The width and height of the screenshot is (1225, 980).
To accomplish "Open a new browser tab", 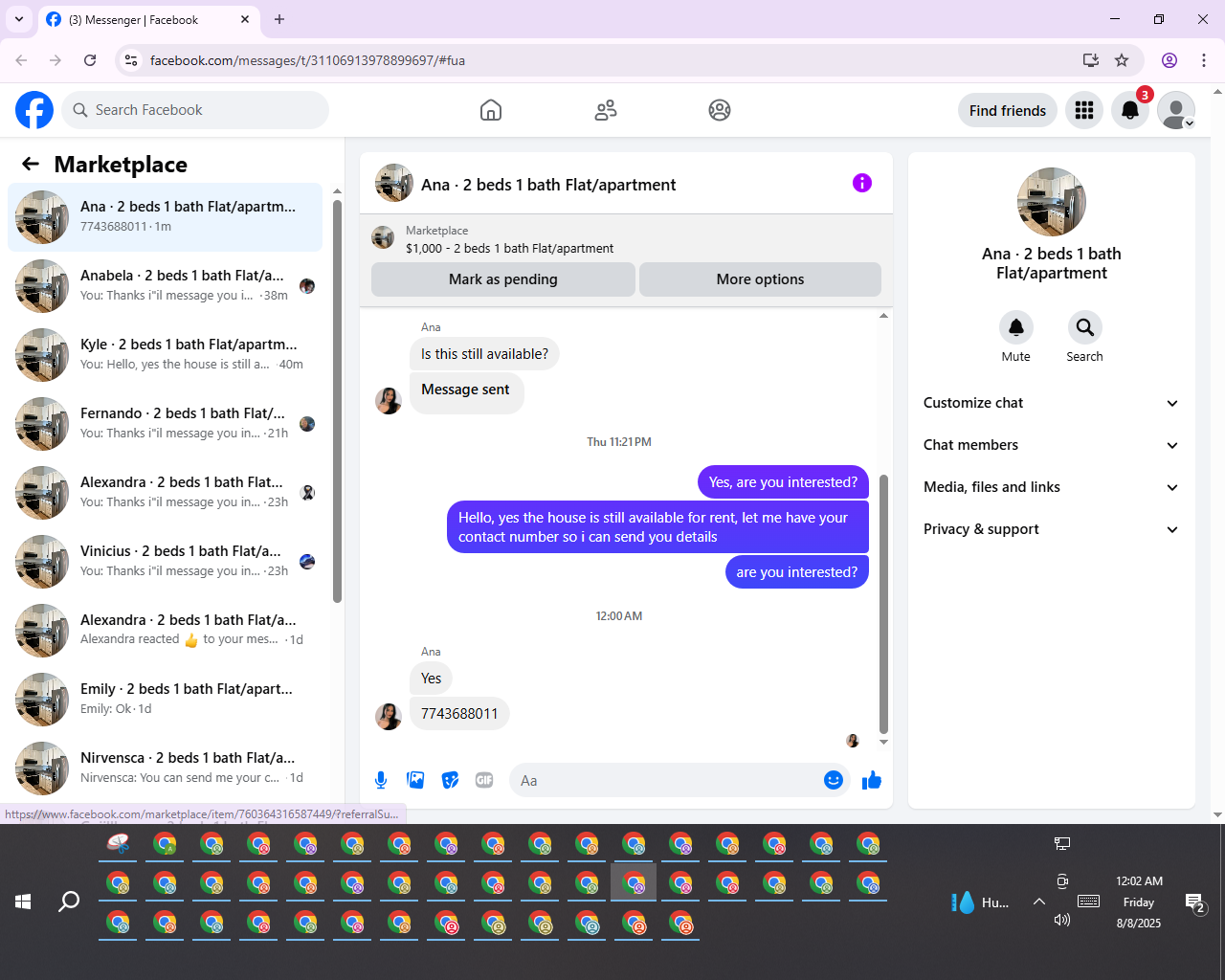I will click(x=279, y=19).
